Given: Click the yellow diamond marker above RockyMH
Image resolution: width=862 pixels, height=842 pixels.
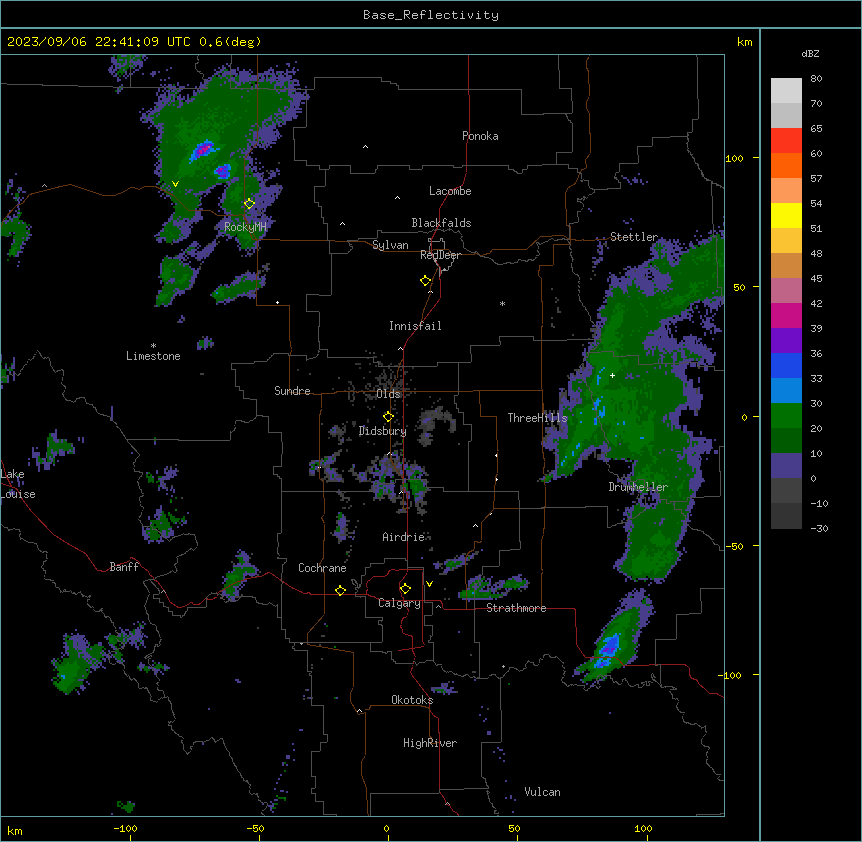Looking at the screenshot, I should [250, 204].
